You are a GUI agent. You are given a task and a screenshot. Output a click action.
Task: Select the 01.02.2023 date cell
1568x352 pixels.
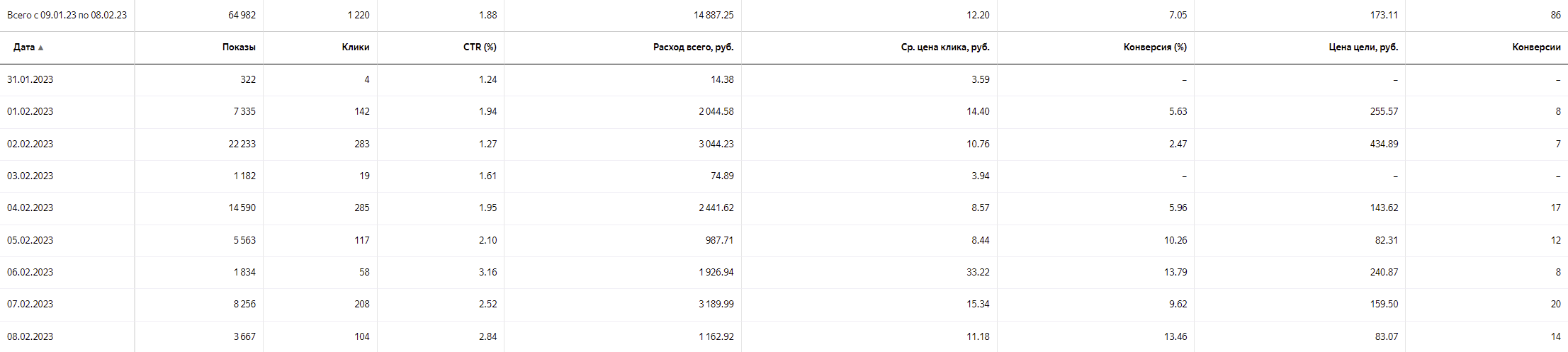click(30, 112)
